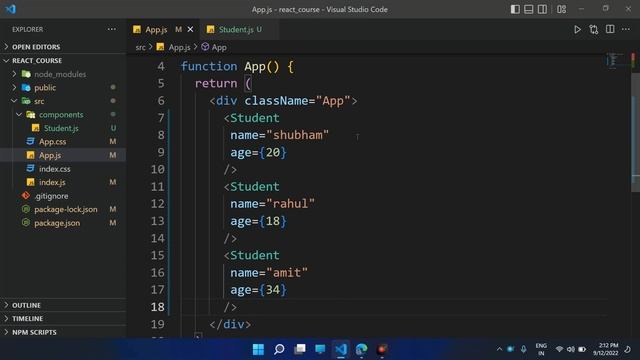
Task: Open package-lock.json file
Action: pyautogui.click(x=65, y=209)
